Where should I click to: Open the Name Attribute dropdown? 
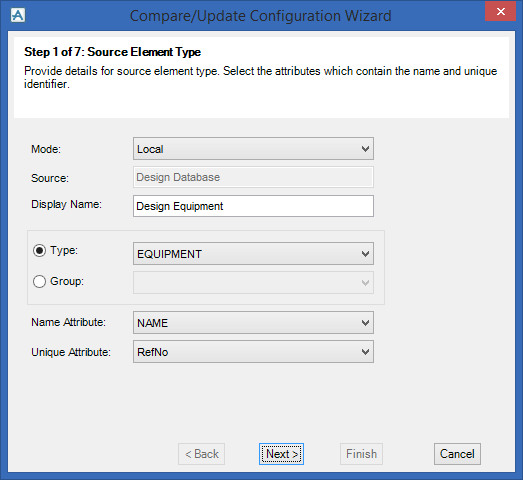(253, 323)
